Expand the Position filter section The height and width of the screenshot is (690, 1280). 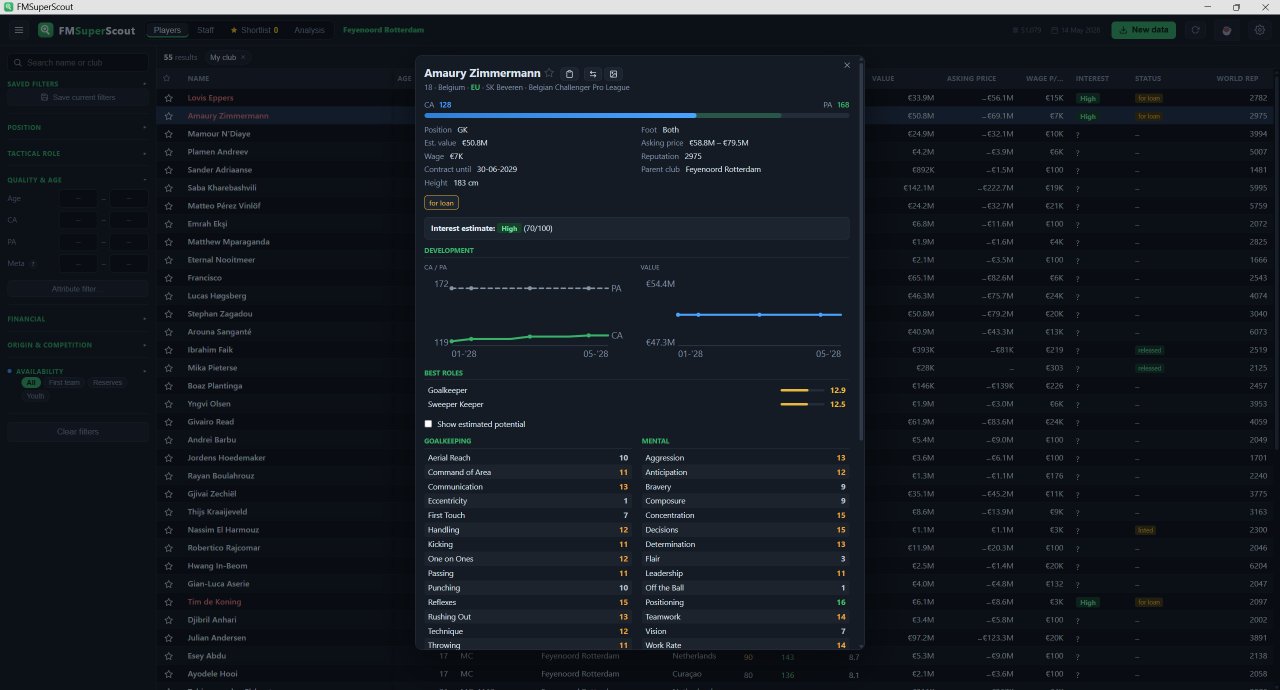pos(77,128)
